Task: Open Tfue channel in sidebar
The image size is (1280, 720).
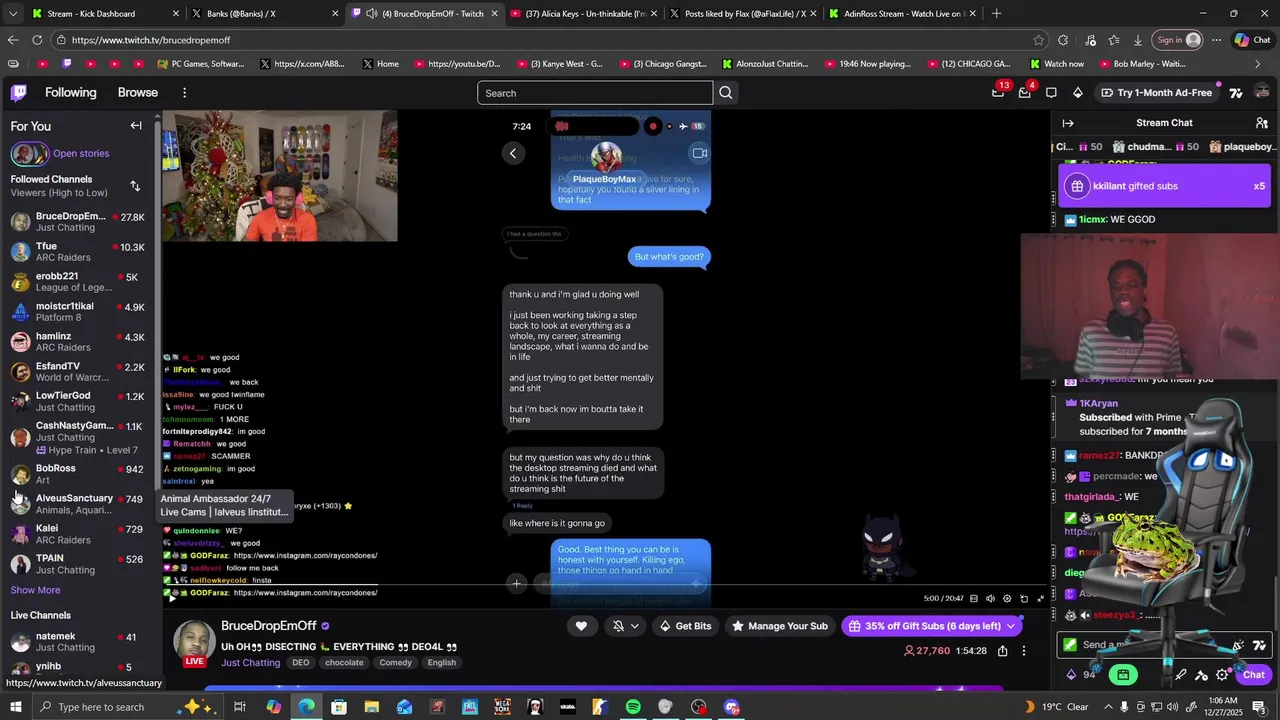Action: point(78,252)
